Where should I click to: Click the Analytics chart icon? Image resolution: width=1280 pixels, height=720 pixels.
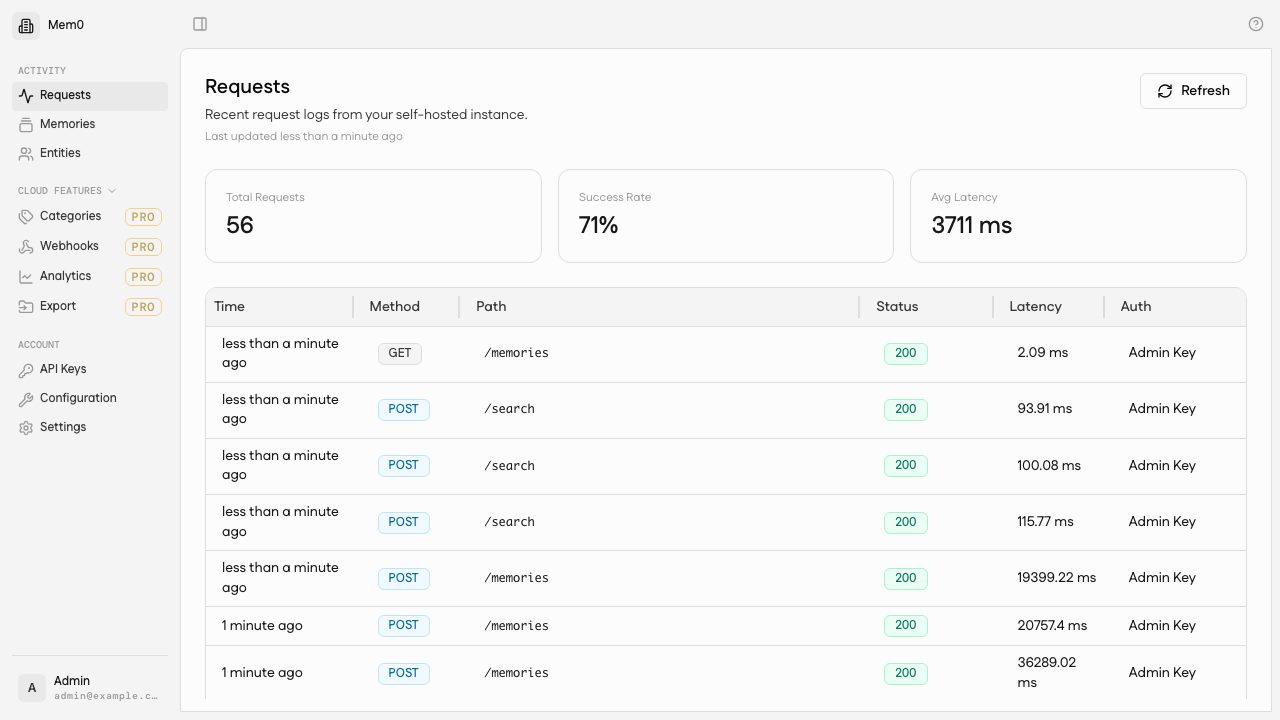[x=26, y=277]
